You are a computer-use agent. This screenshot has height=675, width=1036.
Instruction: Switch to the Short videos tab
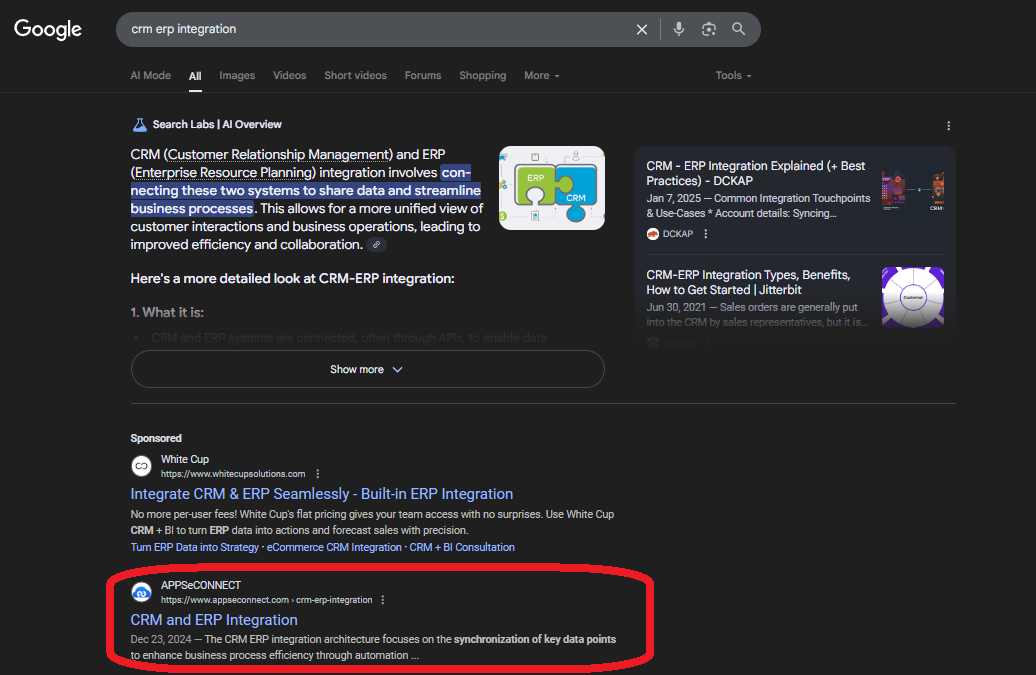355,75
